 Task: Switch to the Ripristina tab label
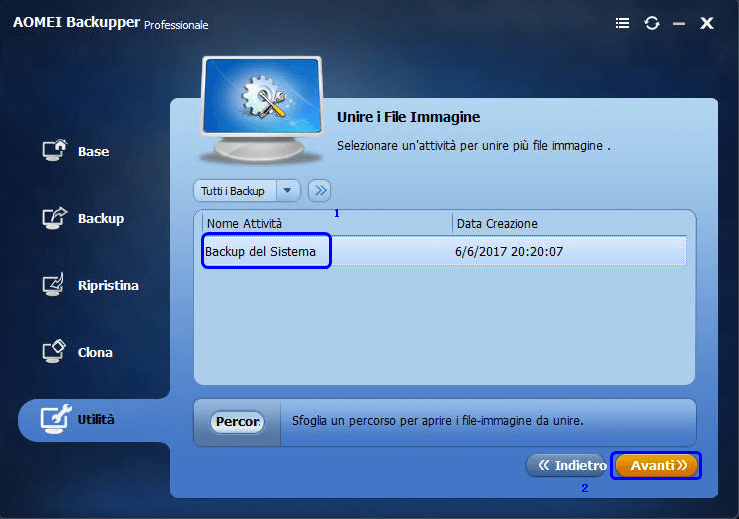(108, 286)
